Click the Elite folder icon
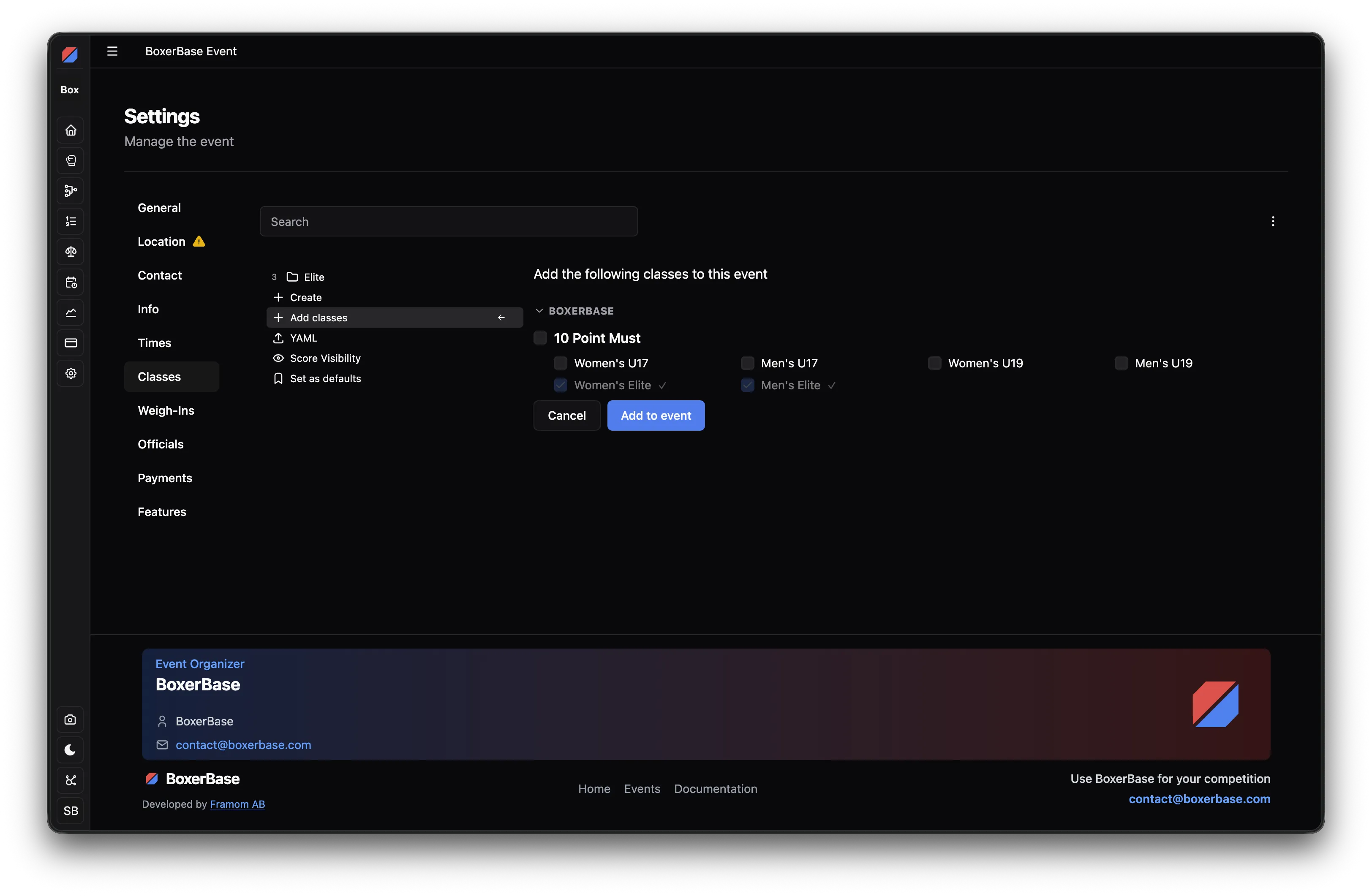 tap(292, 277)
